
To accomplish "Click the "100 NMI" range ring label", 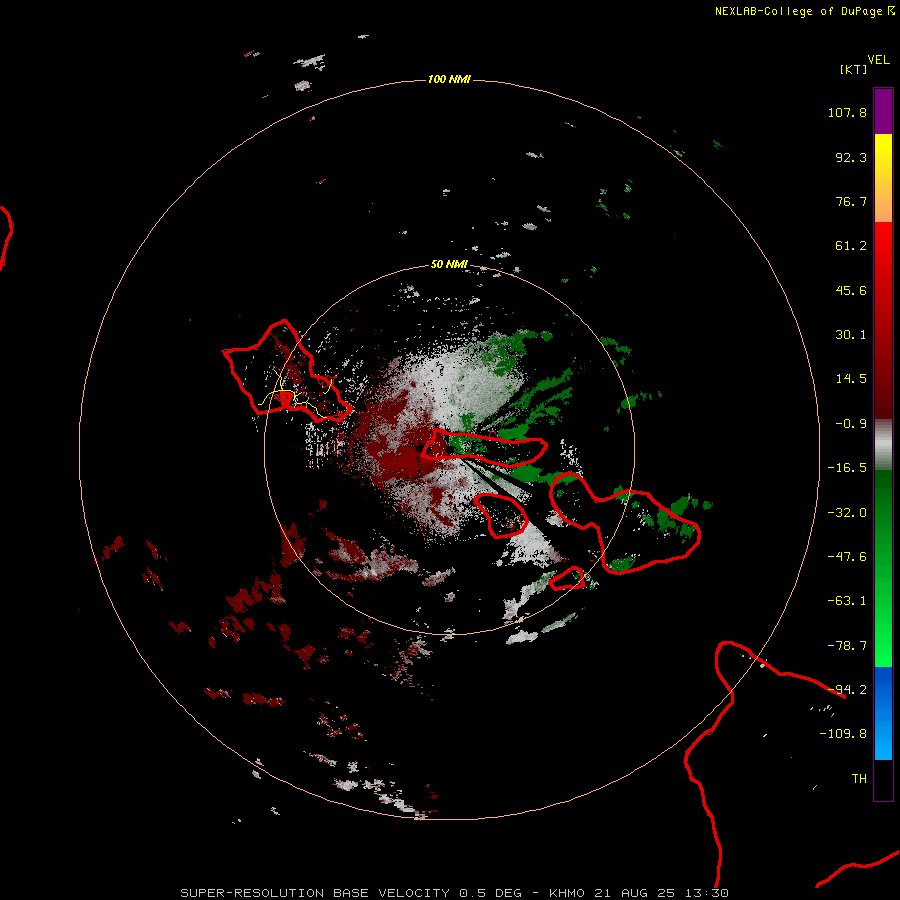I will (449, 79).
